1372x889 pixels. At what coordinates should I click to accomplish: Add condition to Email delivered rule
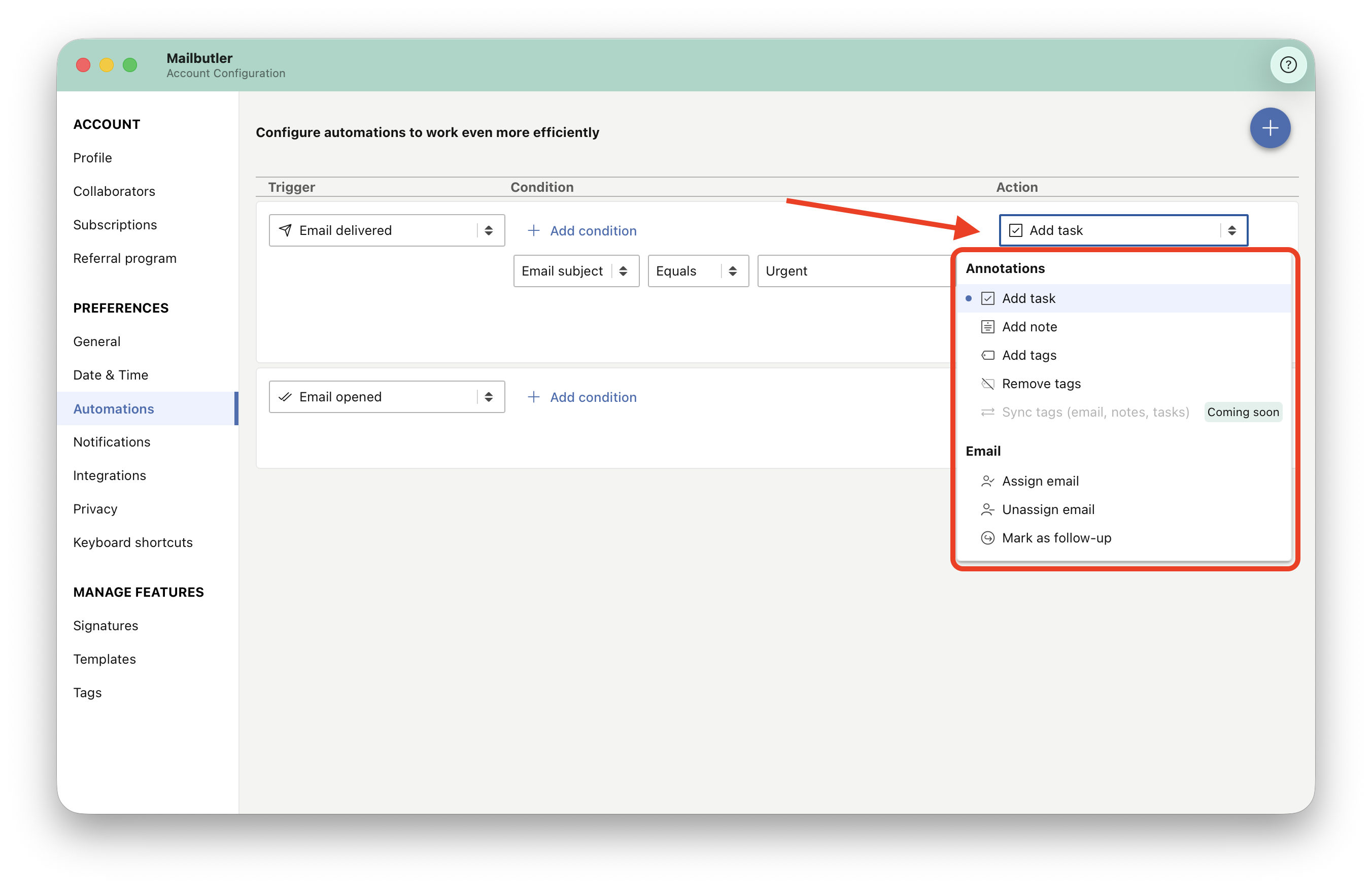pyautogui.click(x=581, y=230)
